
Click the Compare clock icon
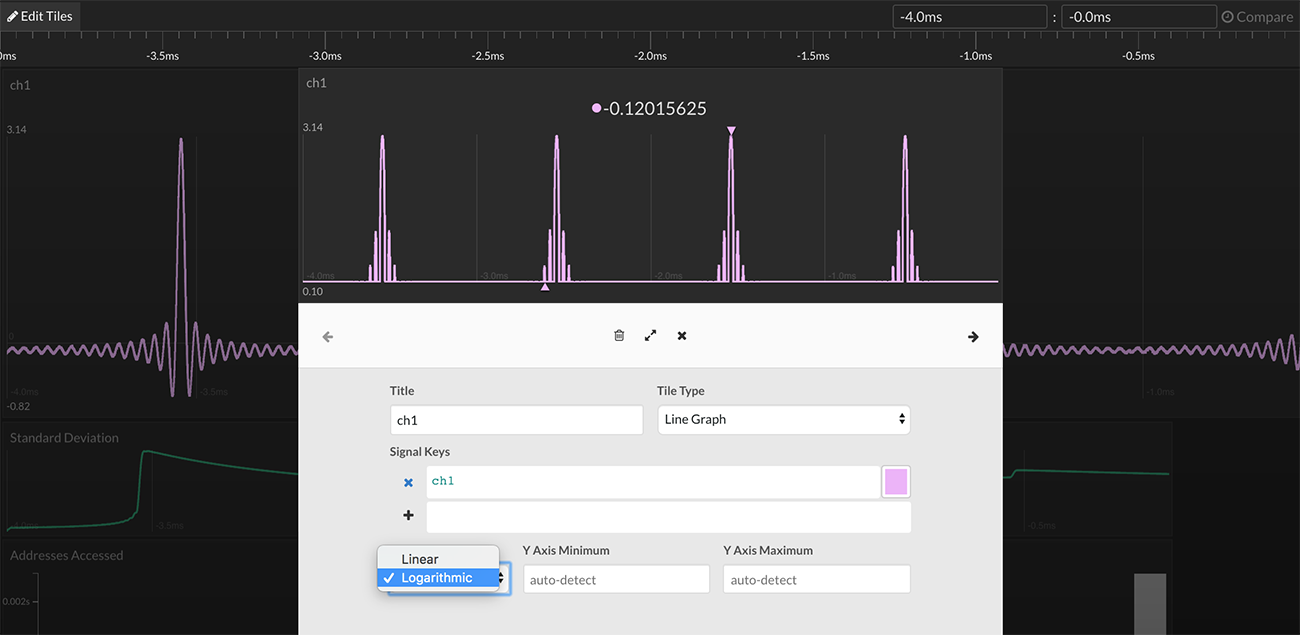[1227, 17]
